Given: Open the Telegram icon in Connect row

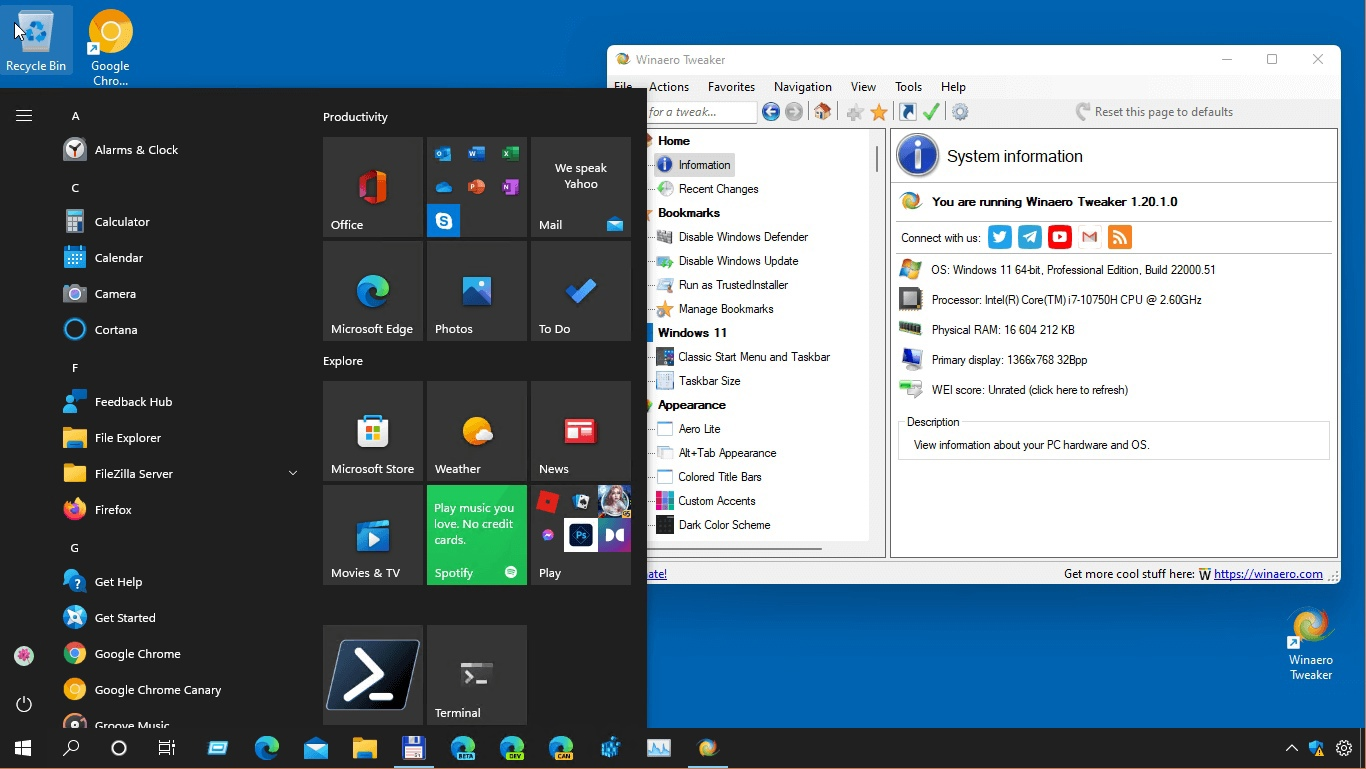Looking at the screenshot, I should (1030, 237).
